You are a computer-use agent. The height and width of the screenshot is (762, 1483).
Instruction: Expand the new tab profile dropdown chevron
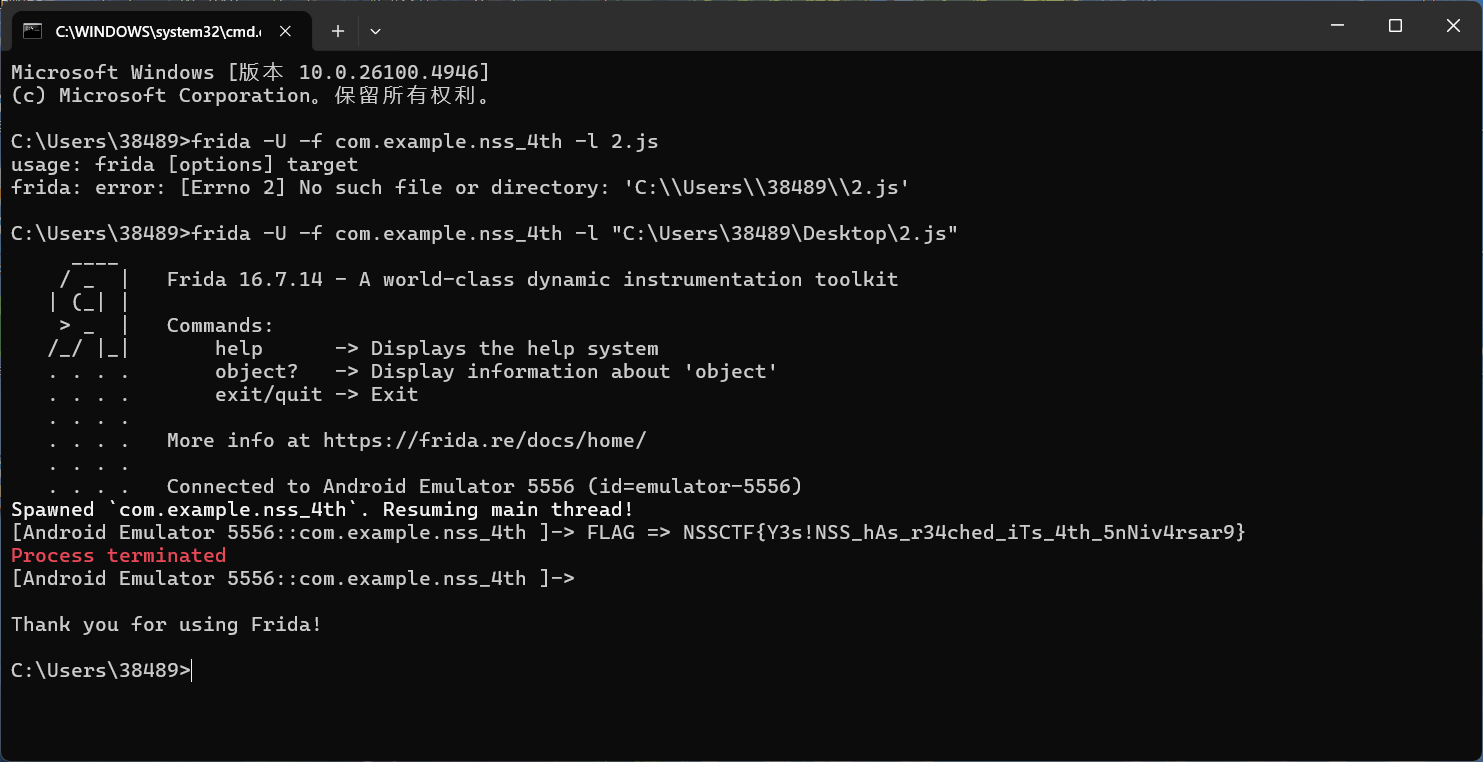(375, 31)
